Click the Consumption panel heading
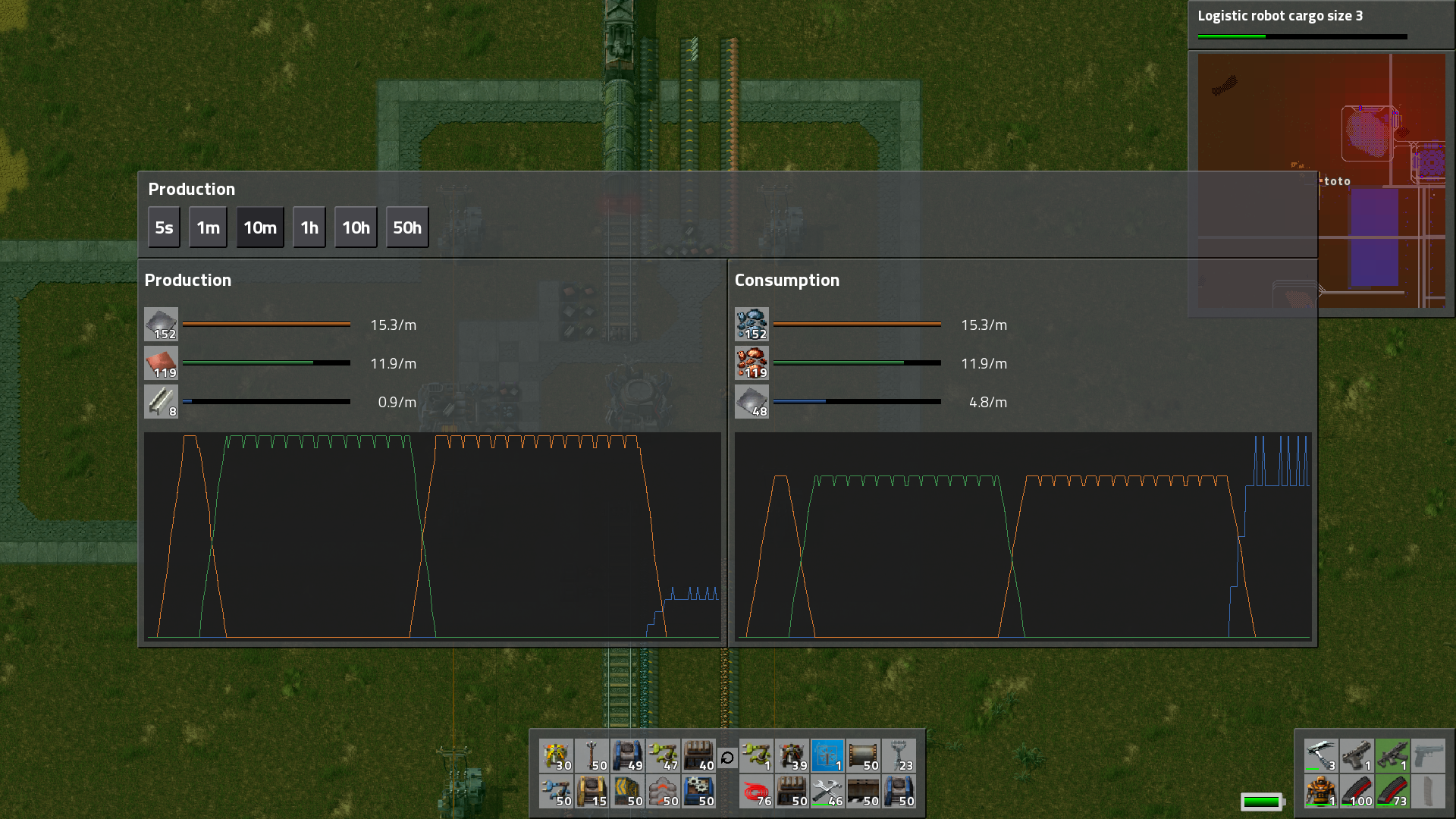The image size is (1456, 819). [787, 281]
